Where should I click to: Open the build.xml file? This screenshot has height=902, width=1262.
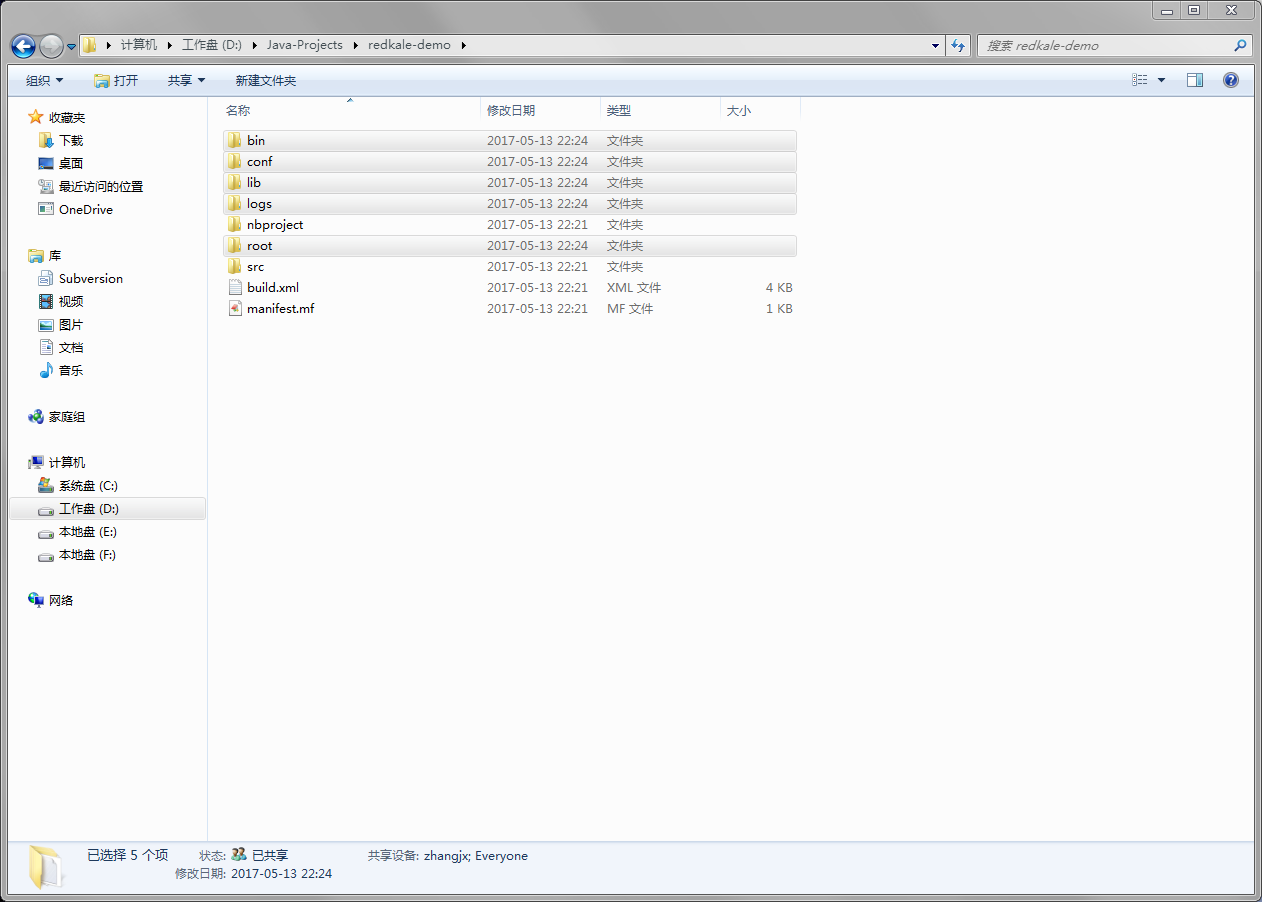272,288
